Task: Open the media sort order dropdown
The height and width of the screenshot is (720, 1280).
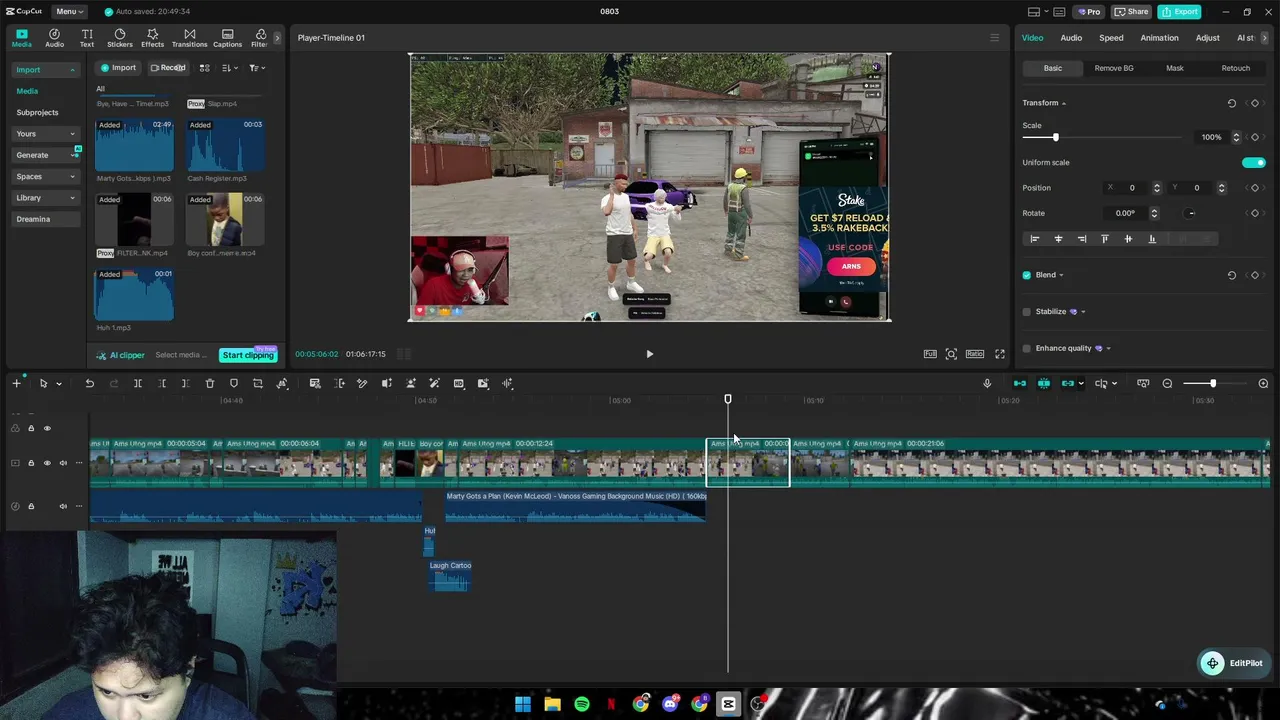Action: coord(230,68)
